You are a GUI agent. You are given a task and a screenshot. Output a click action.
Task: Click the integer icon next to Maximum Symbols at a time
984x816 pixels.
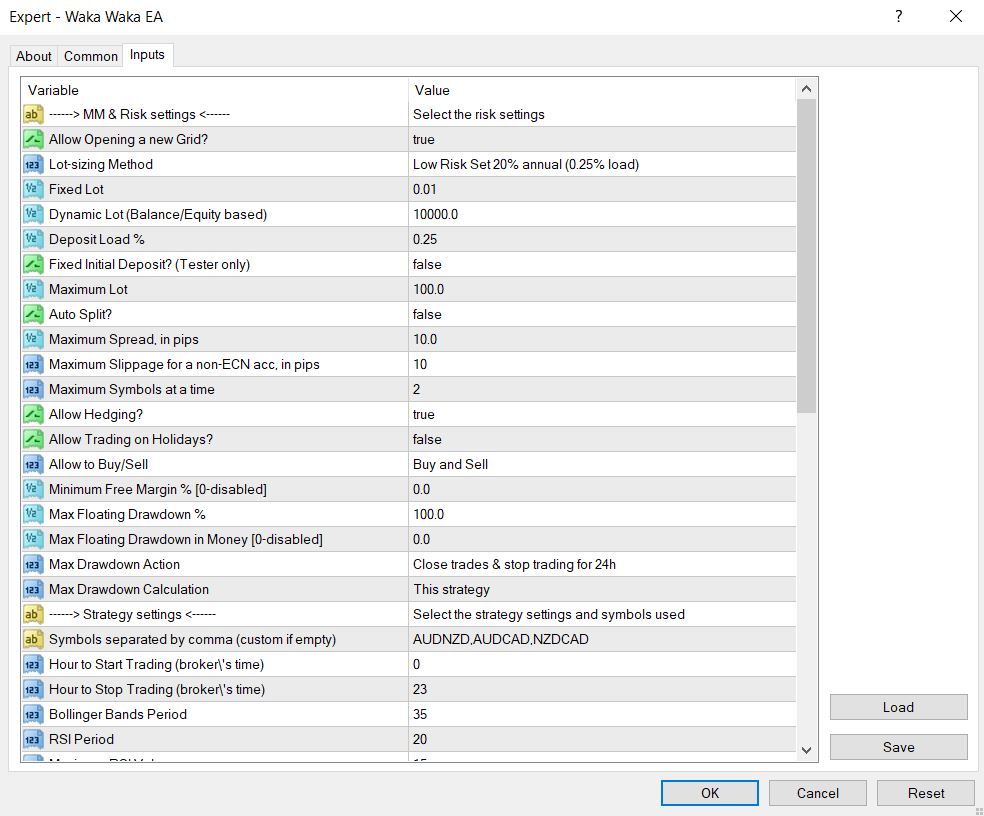pyautogui.click(x=33, y=389)
